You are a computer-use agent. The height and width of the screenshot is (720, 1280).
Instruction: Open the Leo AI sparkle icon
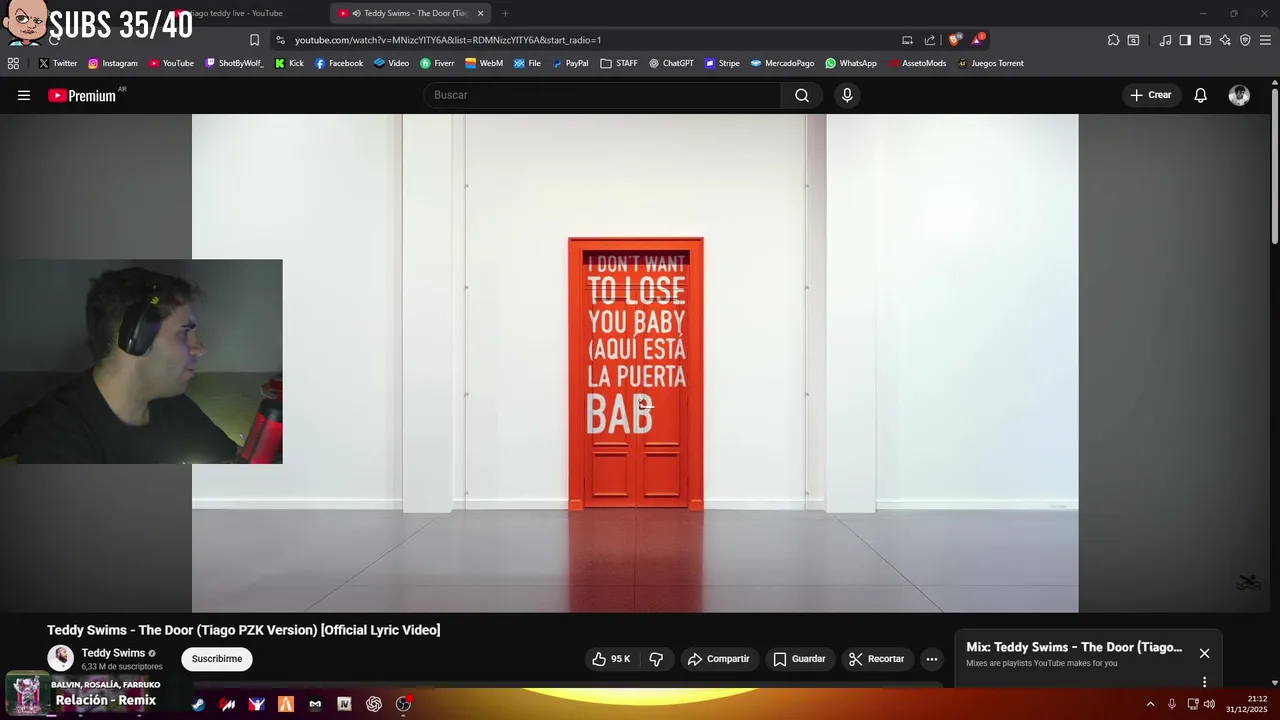tap(1225, 40)
